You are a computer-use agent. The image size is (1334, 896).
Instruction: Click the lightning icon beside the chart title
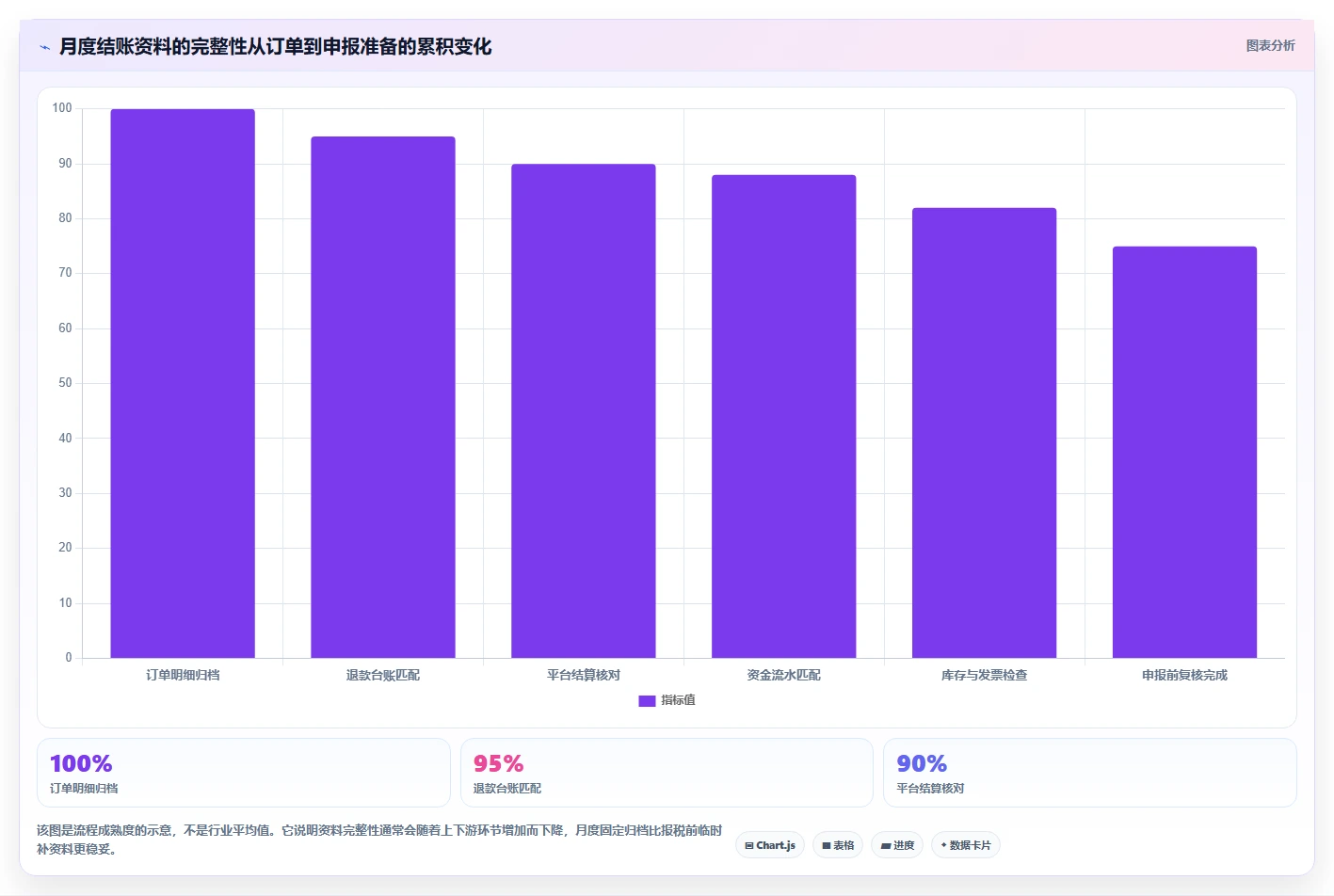coord(44,47)
